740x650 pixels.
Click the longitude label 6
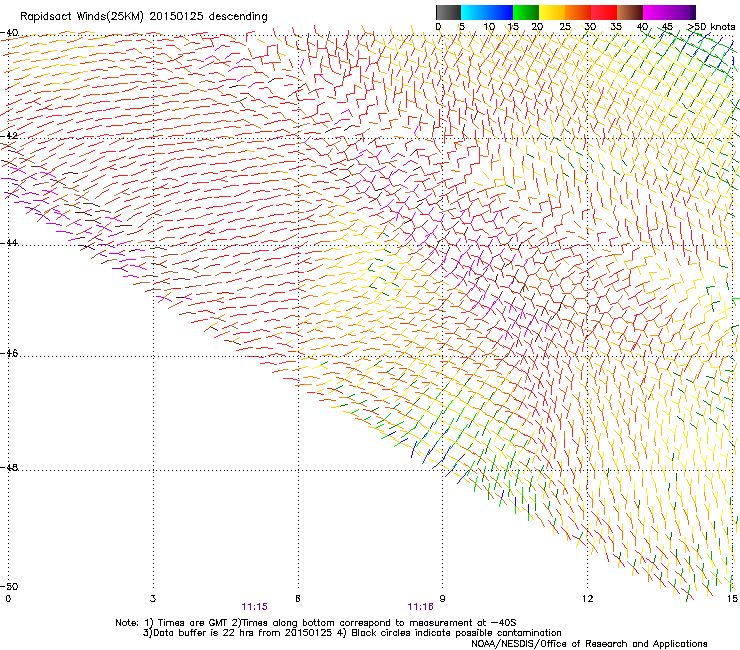click(298, 599)
